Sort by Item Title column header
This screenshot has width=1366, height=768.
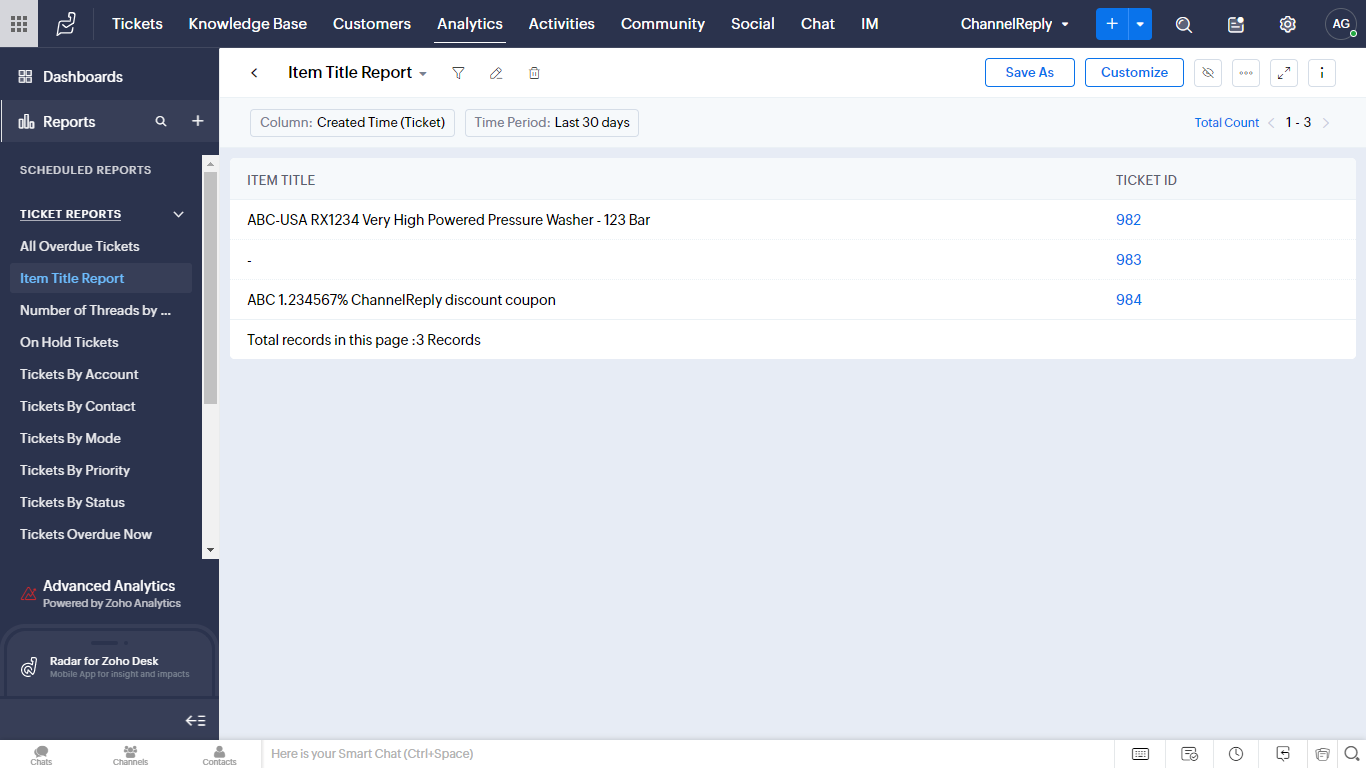coord(281,181)
